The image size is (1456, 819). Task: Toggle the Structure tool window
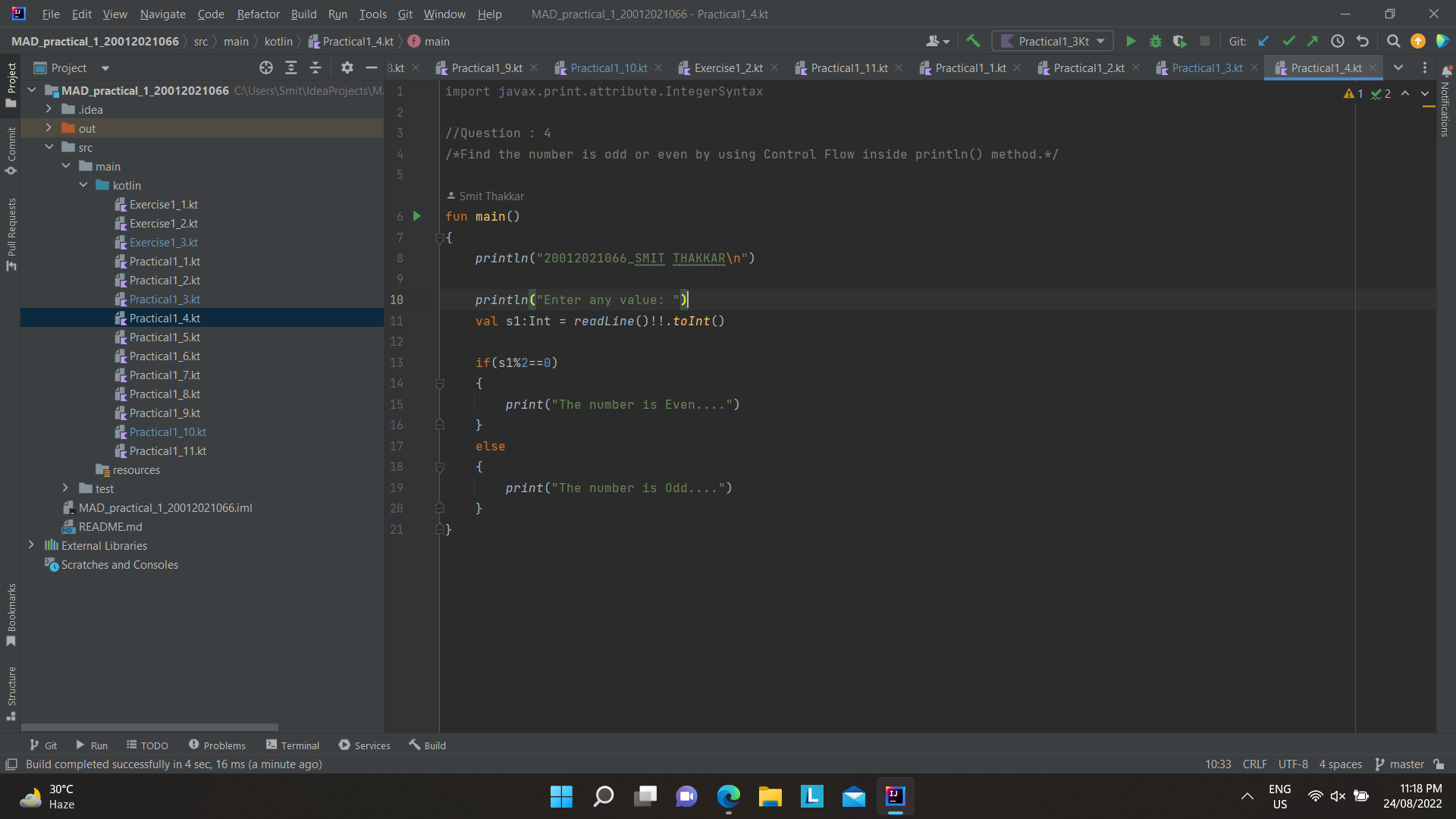coord(11,694)
